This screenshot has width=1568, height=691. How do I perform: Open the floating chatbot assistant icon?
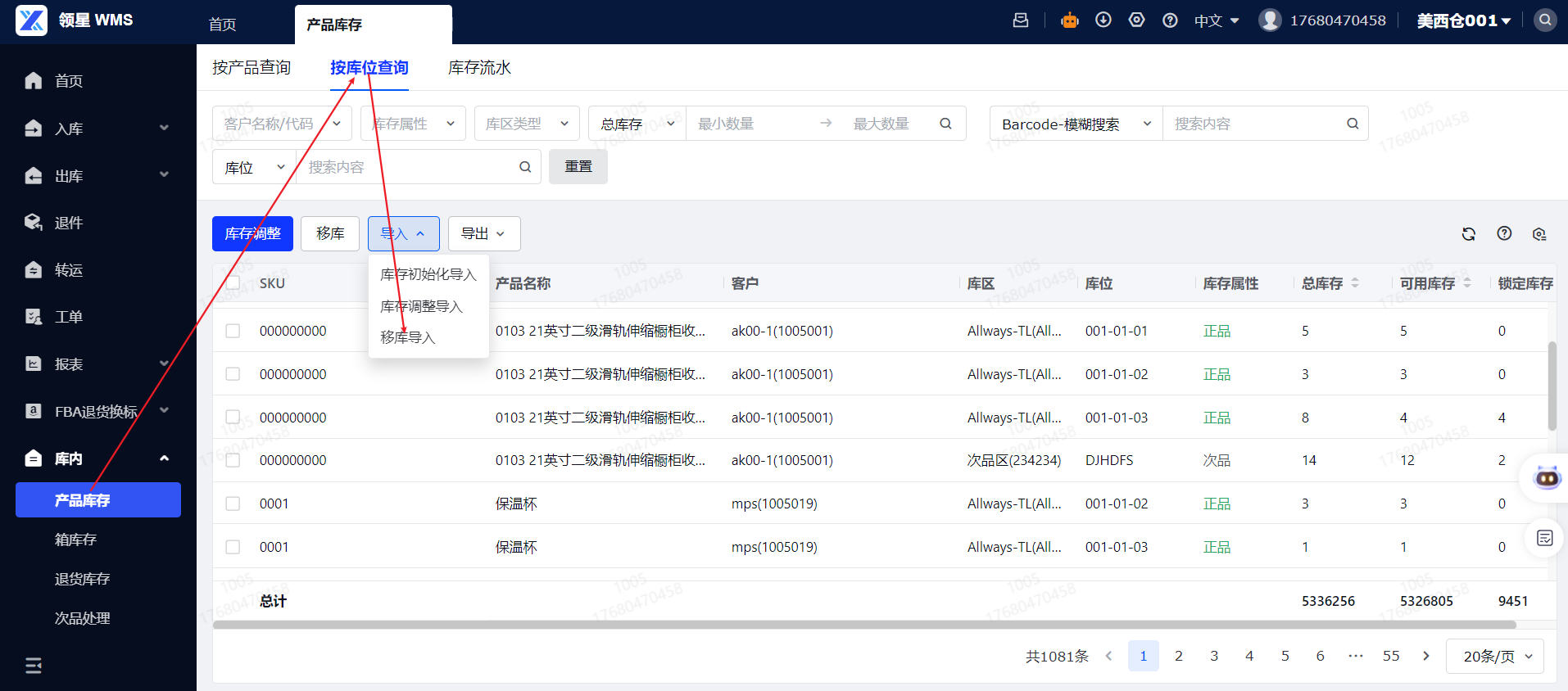(1547, 477)
